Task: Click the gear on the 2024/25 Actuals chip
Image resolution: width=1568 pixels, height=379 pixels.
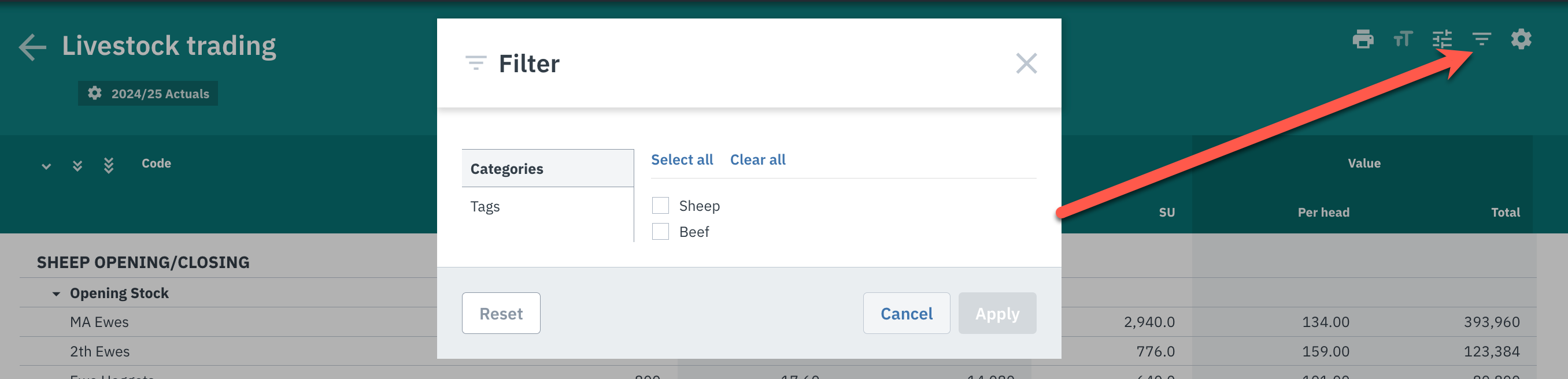Action: pos(94,93)
